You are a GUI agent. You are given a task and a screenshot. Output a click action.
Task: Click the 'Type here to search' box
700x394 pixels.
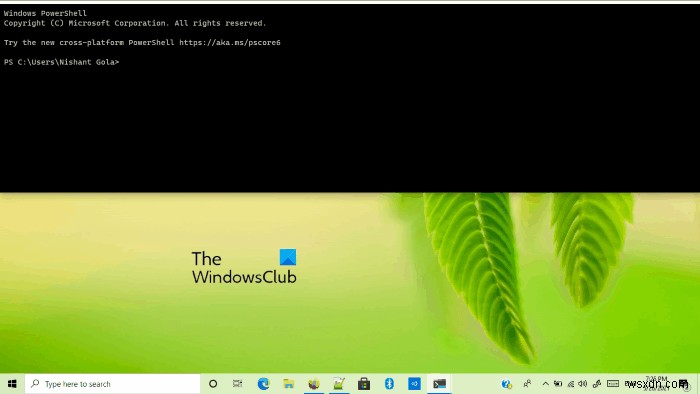(112, 384)
